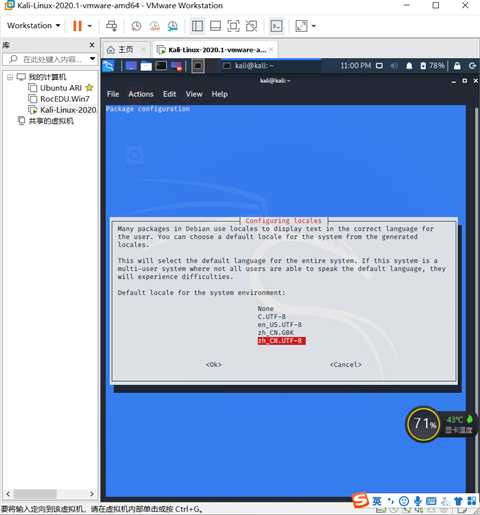Click the Kali panel desktop icon
Viewport: 480px width, 515px height.
point(131,66)
